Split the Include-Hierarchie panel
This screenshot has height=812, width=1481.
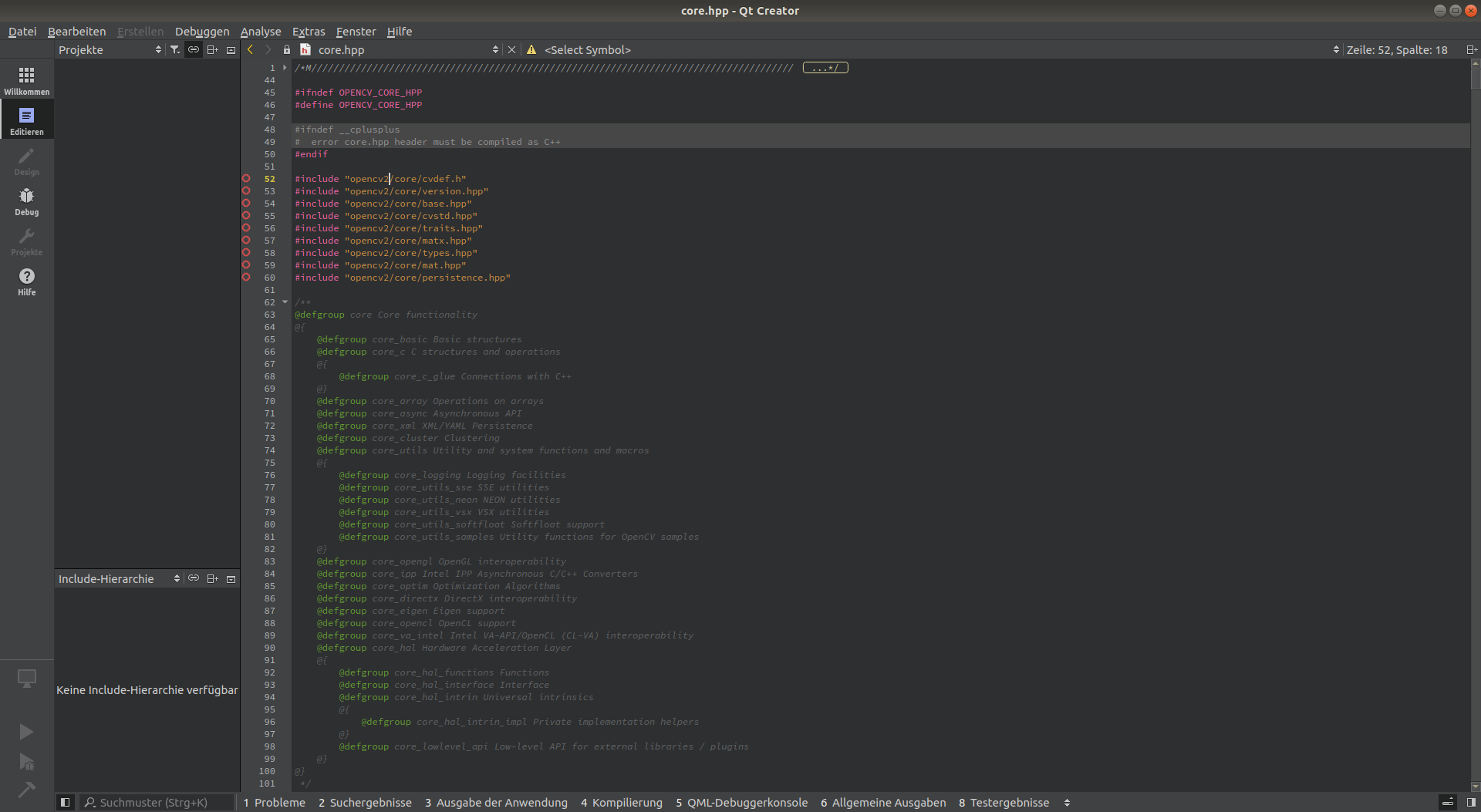click(212, 578)
